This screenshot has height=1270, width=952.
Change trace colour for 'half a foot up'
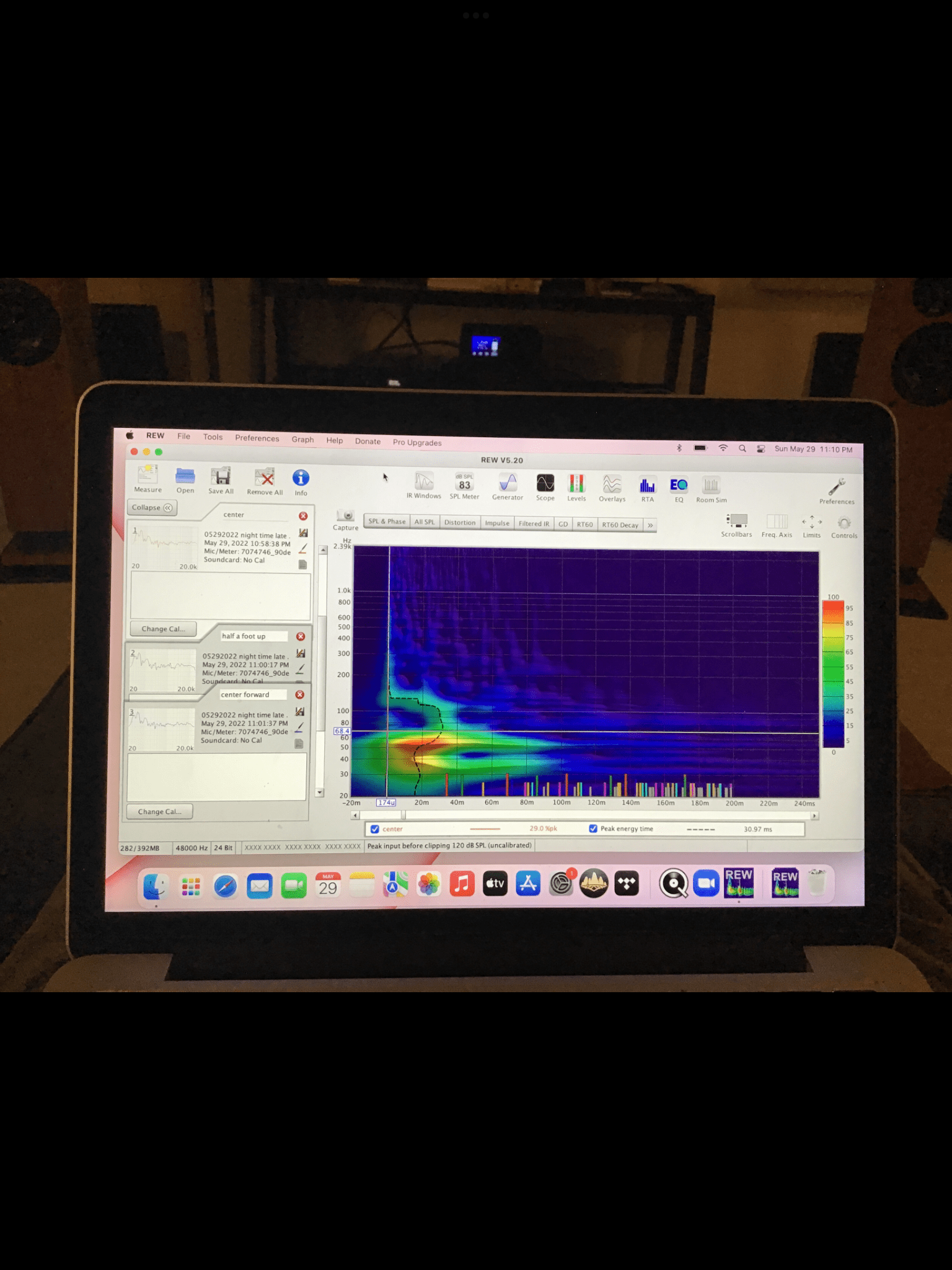pos(300,669)
